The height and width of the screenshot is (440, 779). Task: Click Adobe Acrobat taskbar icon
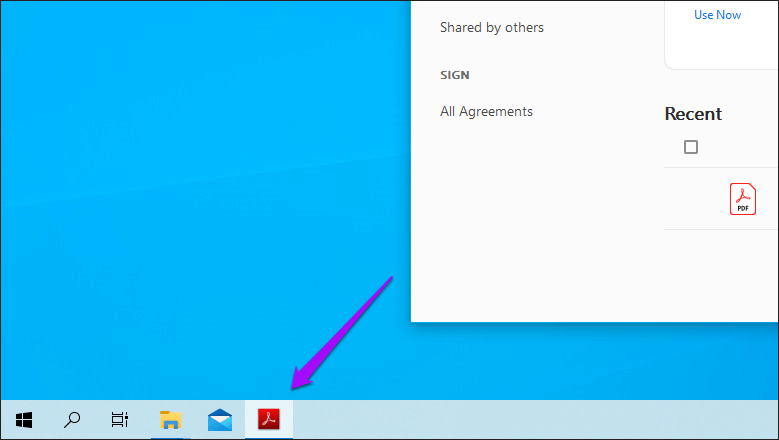269,420
